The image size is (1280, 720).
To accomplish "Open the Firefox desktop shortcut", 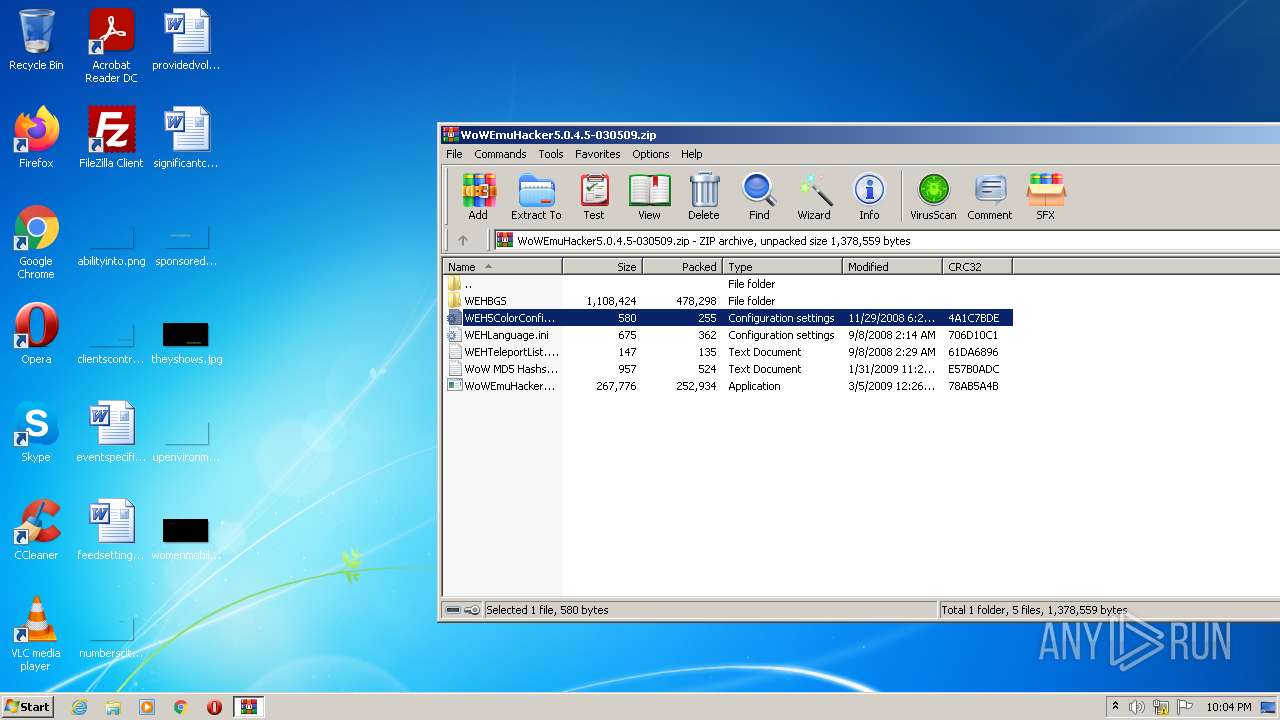I will (x=36, y=138).
